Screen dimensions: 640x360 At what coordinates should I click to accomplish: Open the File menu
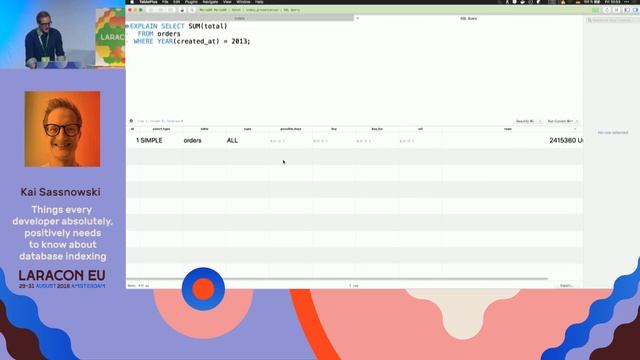coord(165,2)
